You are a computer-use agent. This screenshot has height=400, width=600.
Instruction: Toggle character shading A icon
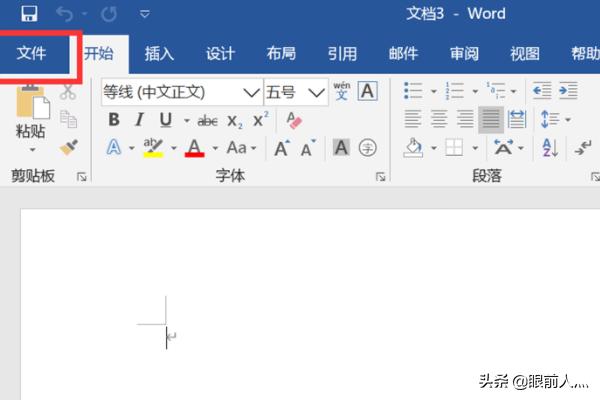click(341, 148)
